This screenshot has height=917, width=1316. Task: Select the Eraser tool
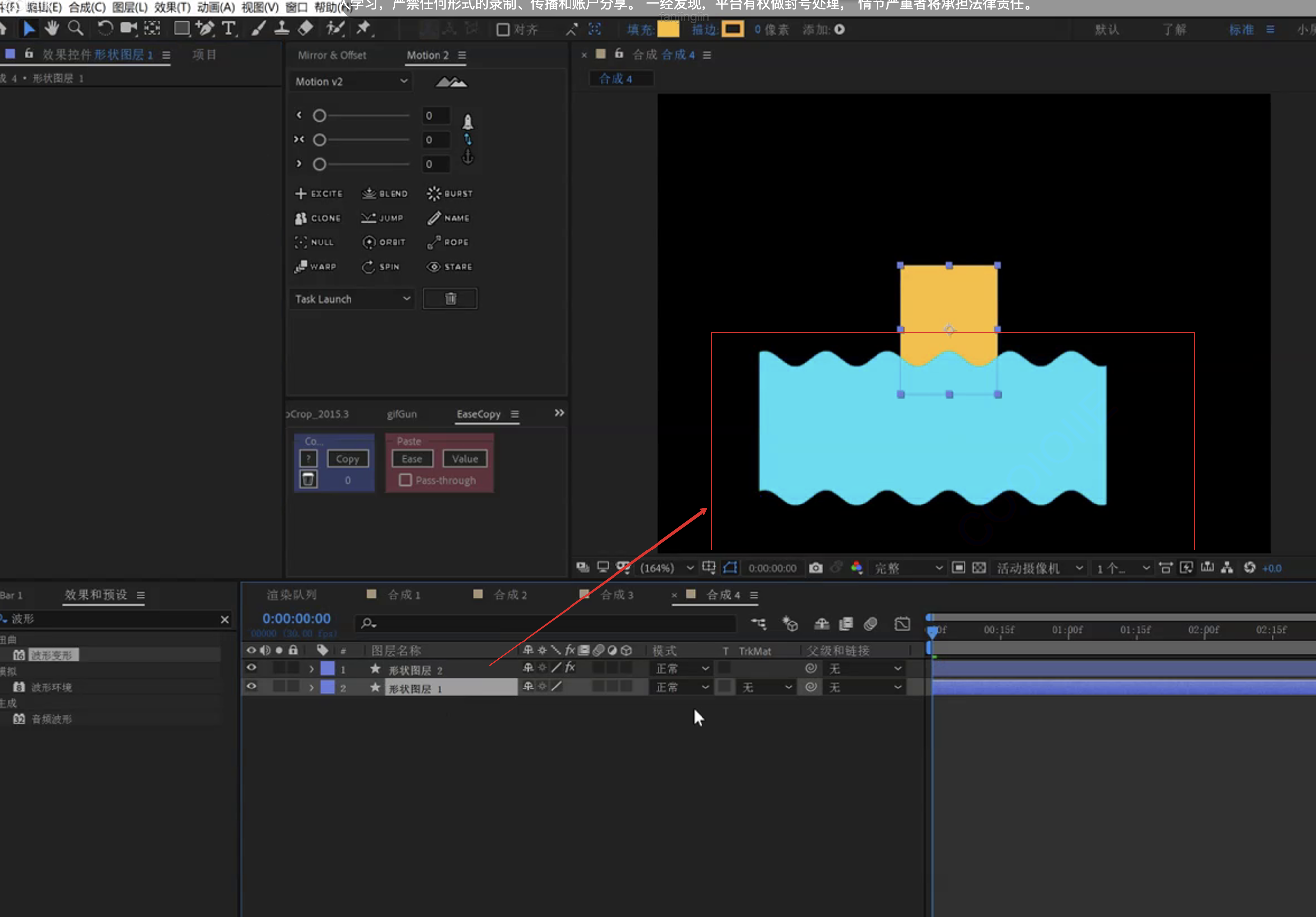coord(306,28)
